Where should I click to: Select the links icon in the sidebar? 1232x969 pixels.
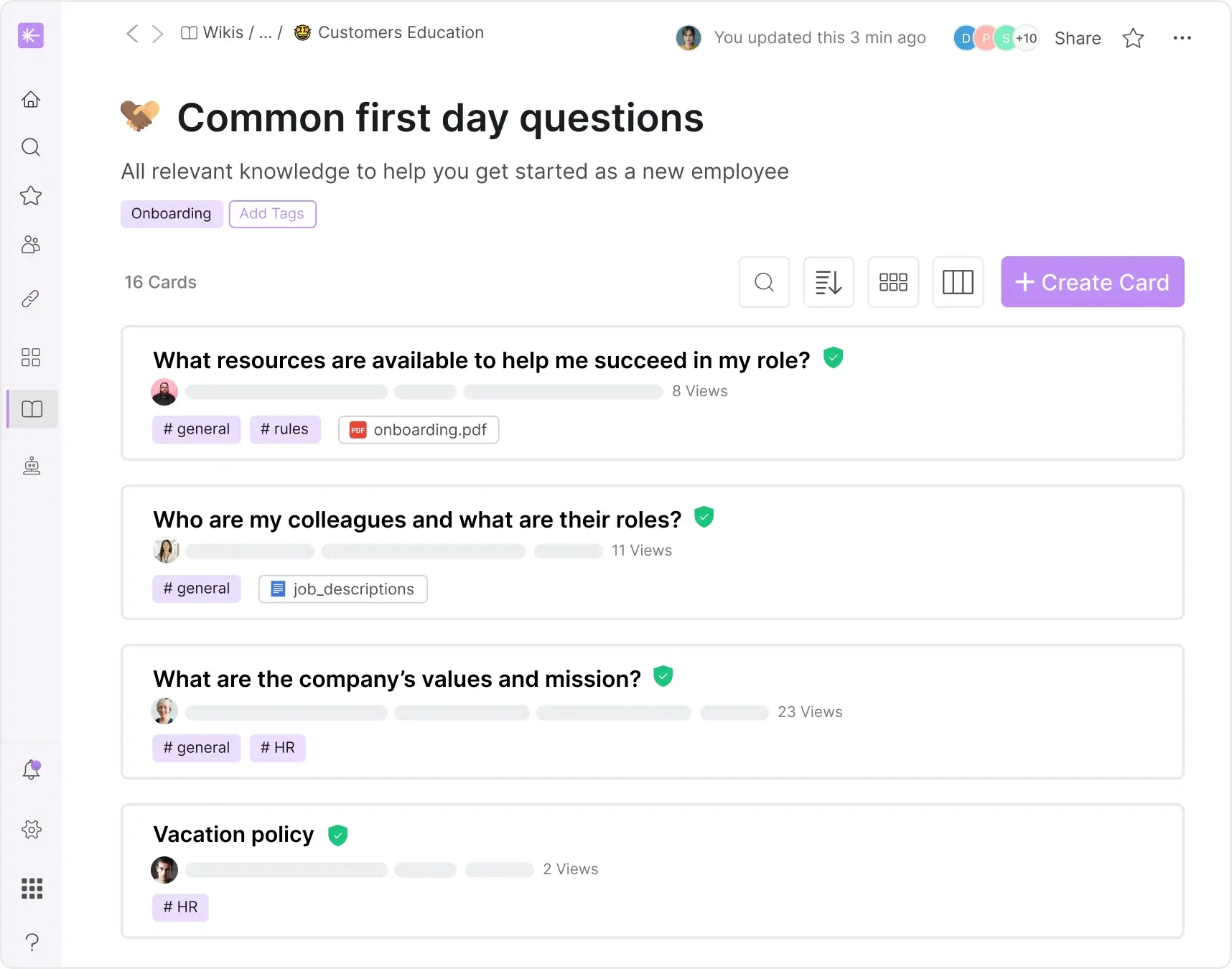pyautogui.click(x=31, y=298)
